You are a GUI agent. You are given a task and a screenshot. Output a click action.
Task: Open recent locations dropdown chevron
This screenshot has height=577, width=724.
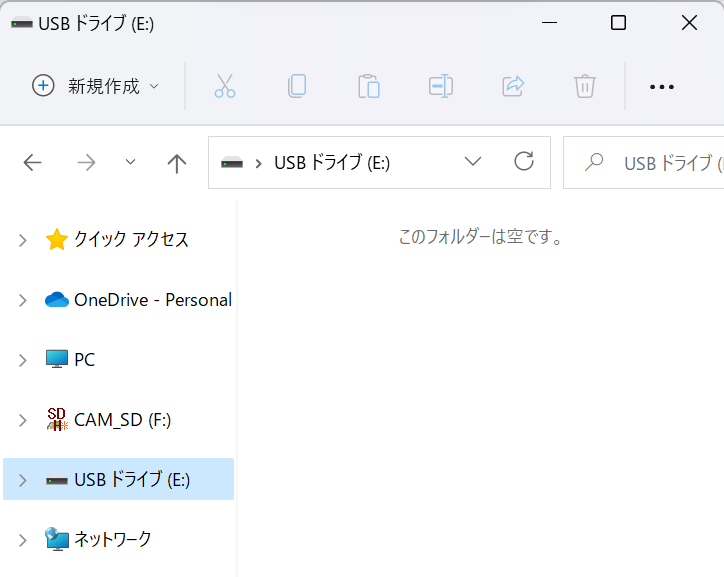point(130,162)
